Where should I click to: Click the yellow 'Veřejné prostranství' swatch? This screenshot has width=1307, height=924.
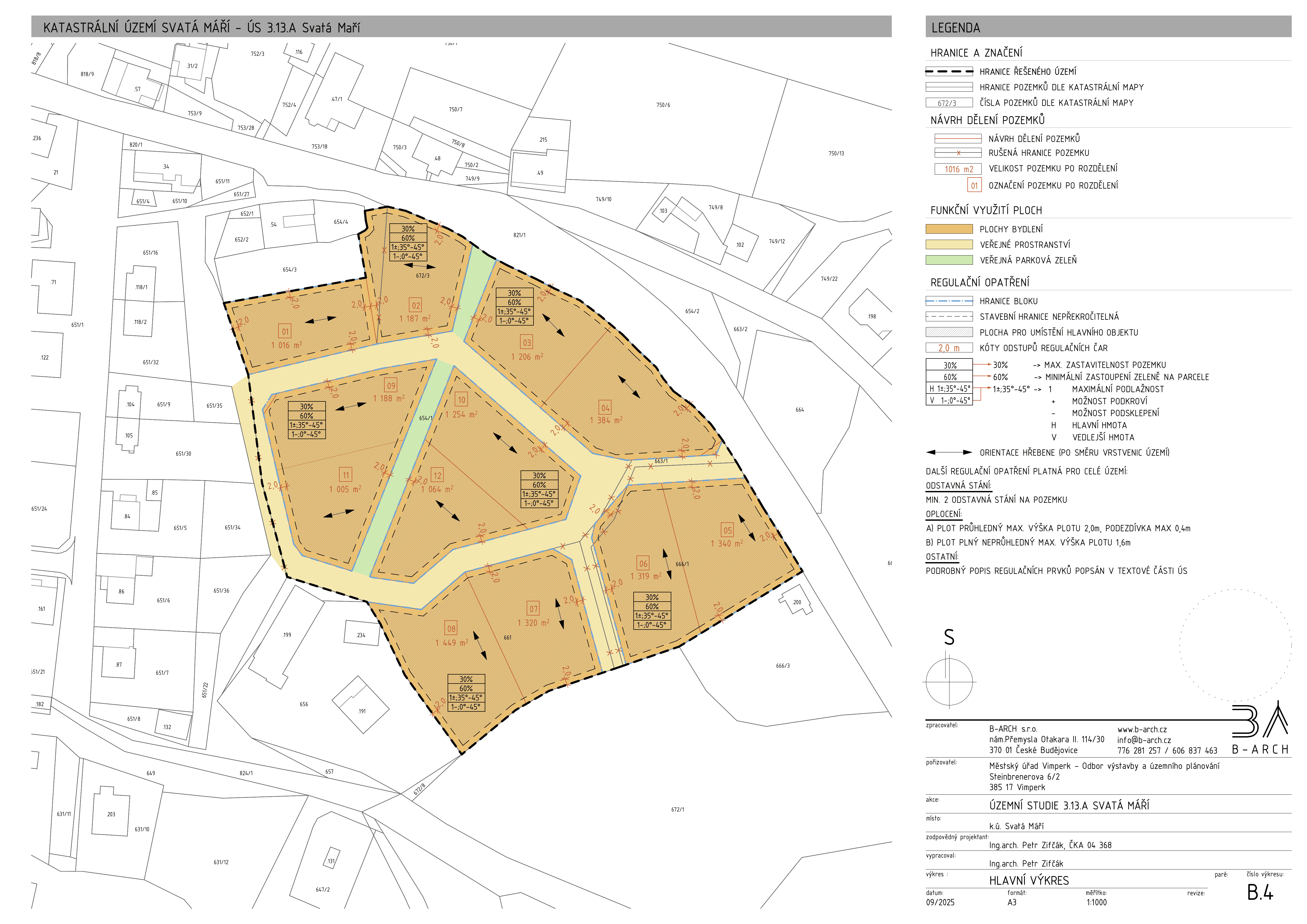[949, 245]
